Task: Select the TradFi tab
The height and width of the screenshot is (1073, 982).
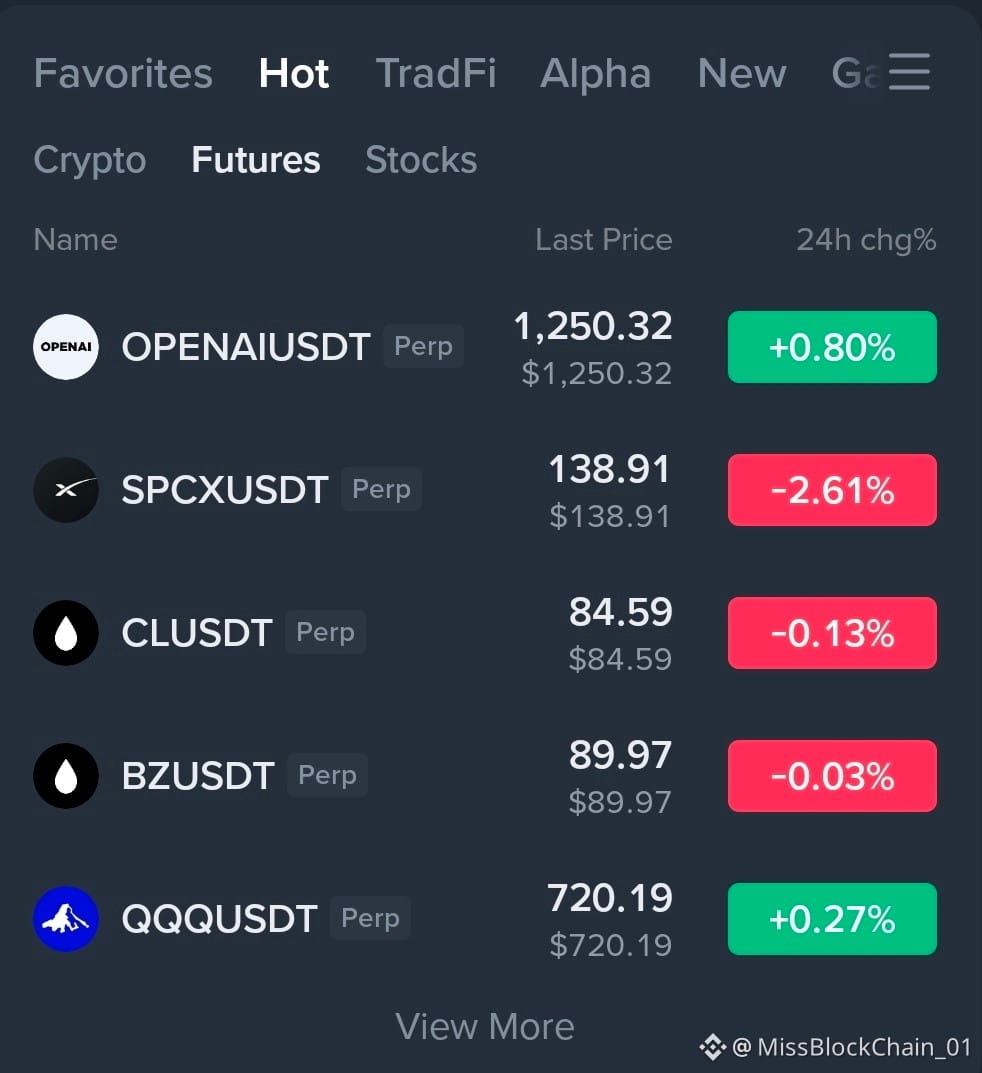Action: pos(436,73)
